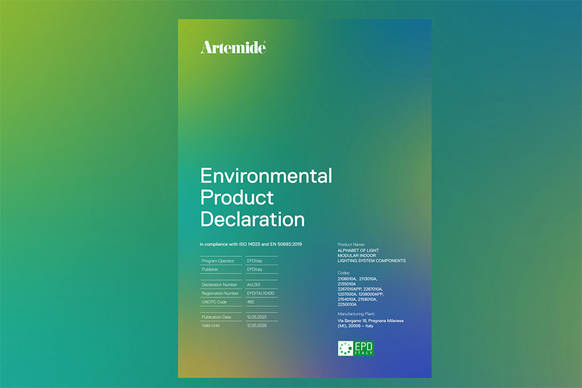The width and height of the screenshot is (582, 388).
Task: Click the ISO 14025 compliance line
Action: [x=251, y=244]
